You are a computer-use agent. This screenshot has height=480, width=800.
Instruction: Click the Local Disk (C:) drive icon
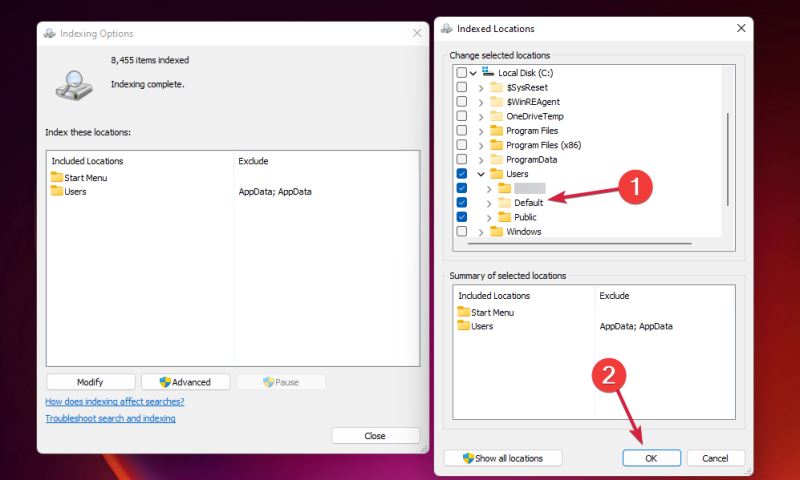tap(488, 73)
